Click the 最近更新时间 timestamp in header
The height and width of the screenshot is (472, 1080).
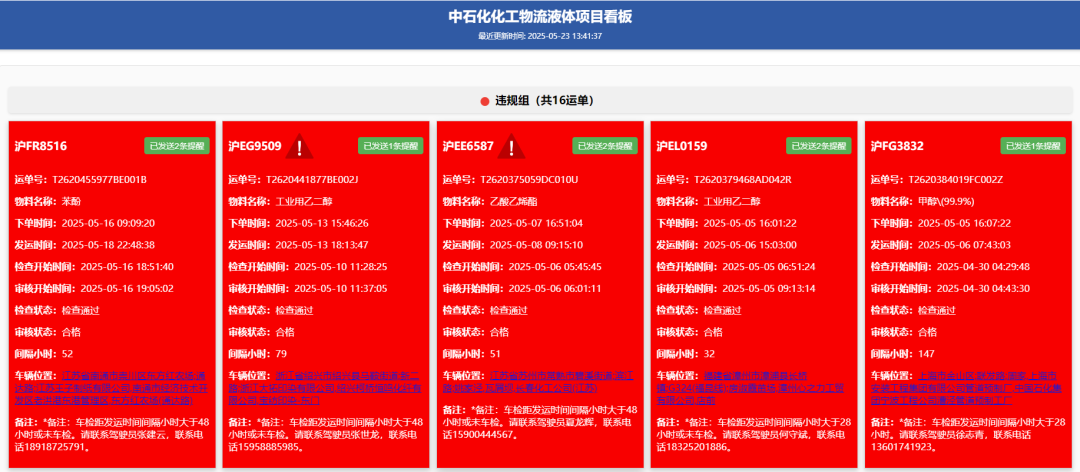539,36
